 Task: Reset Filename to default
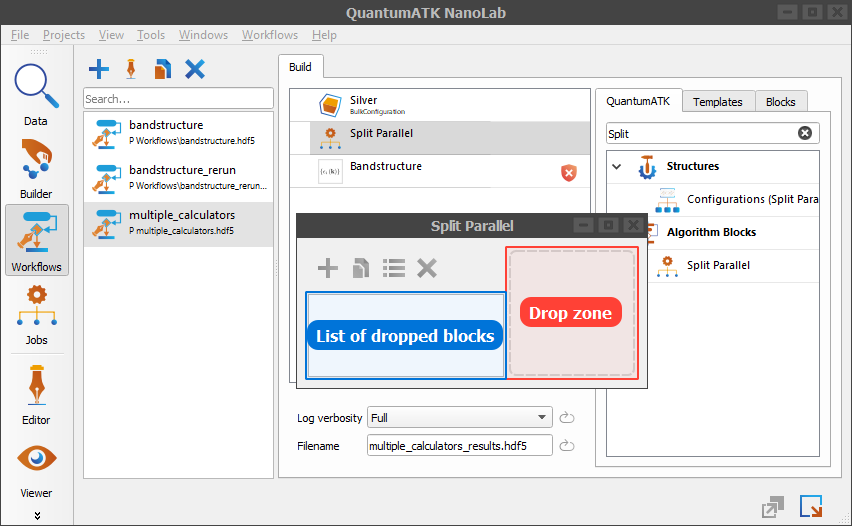point(567,446)
